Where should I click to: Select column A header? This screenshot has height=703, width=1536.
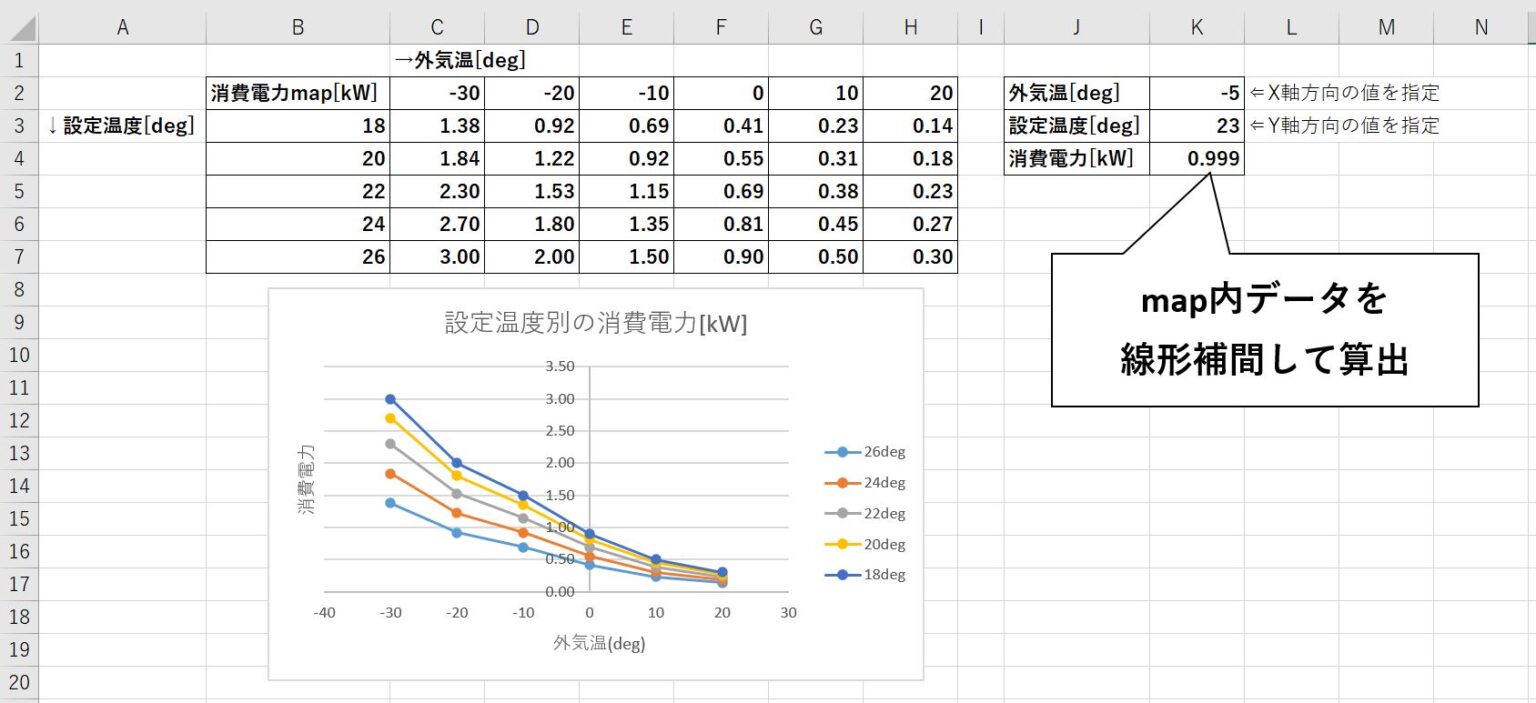pos(122,28)
